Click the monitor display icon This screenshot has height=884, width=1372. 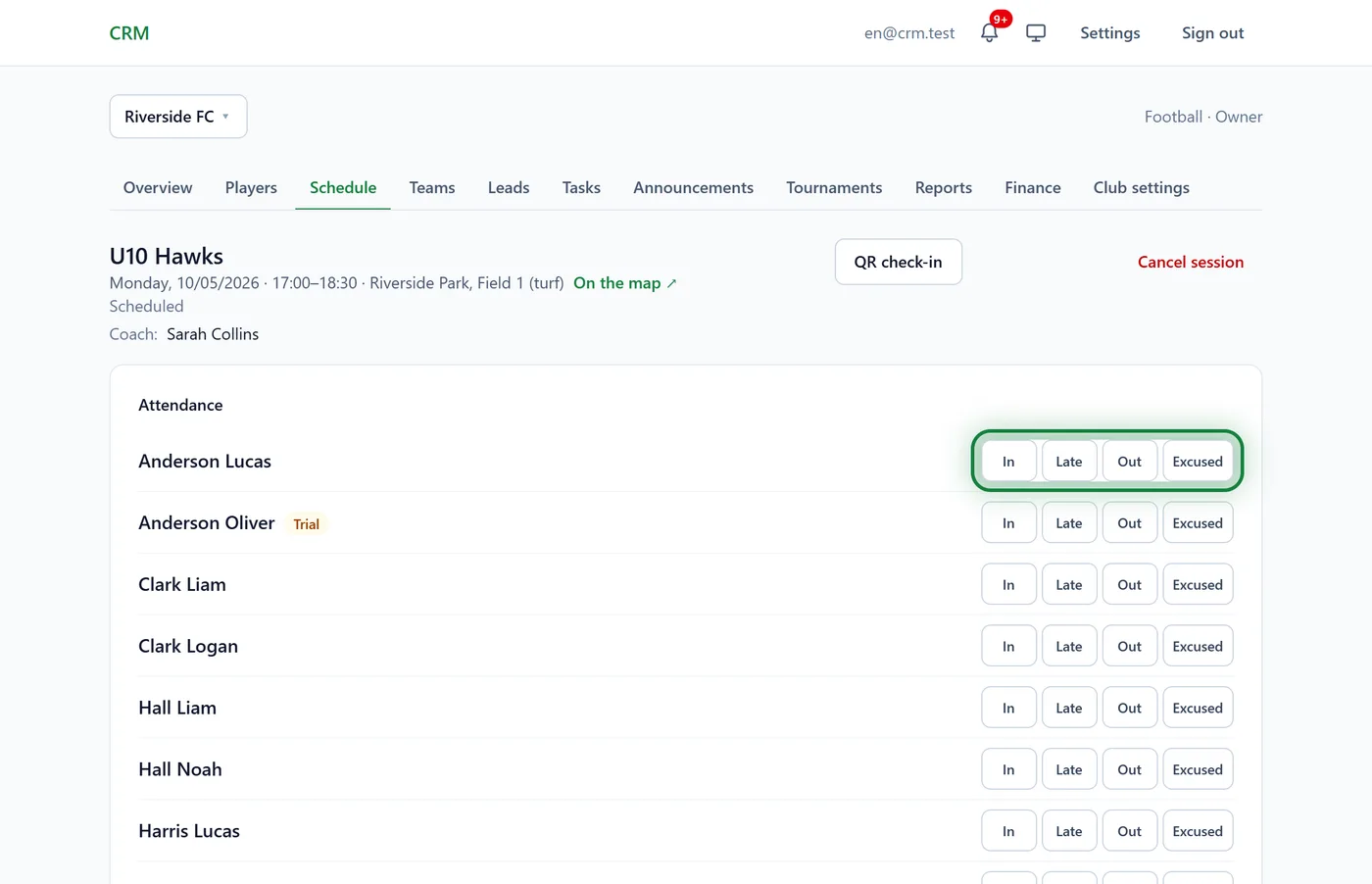(1036, 32)
